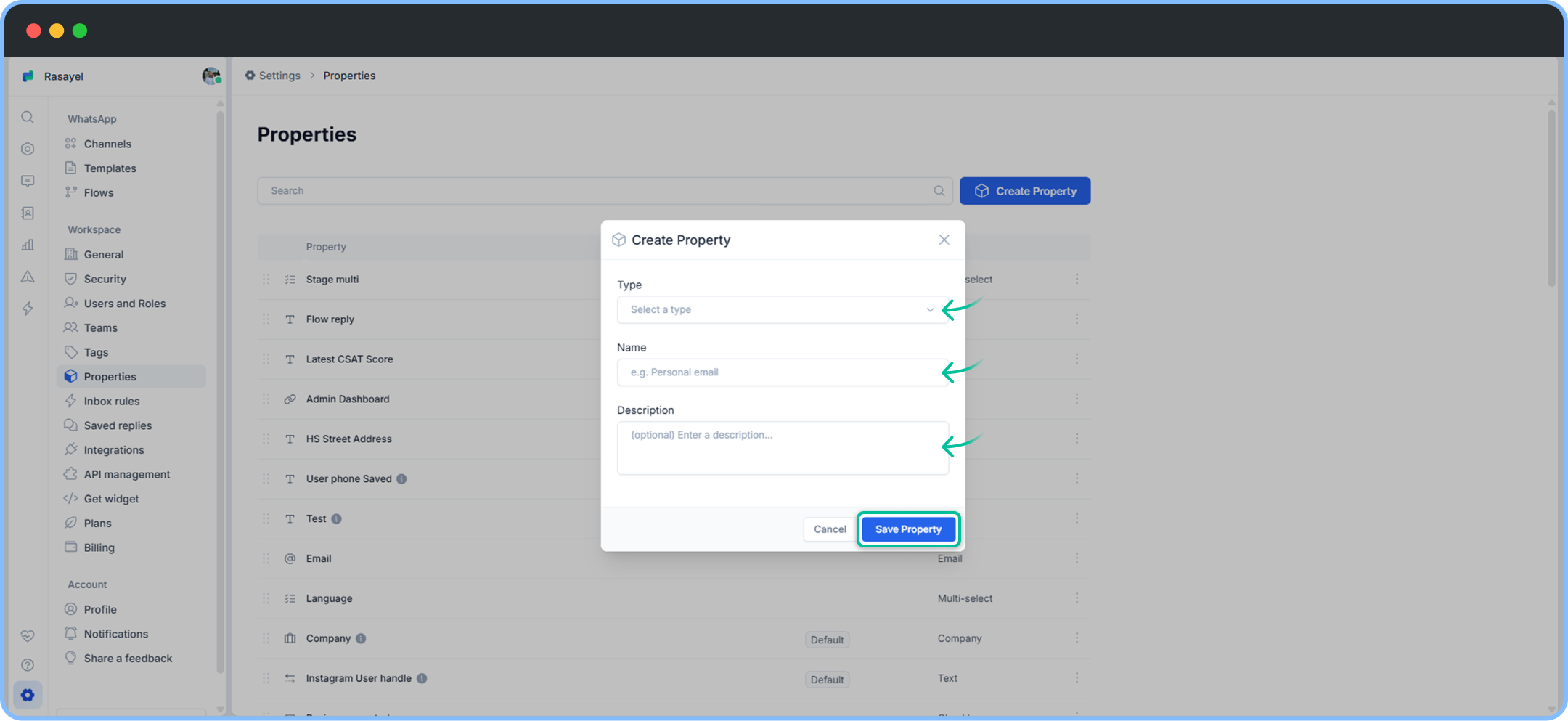Click the Default badge in Company row
1568x721 pixels.
pos(827,640)
